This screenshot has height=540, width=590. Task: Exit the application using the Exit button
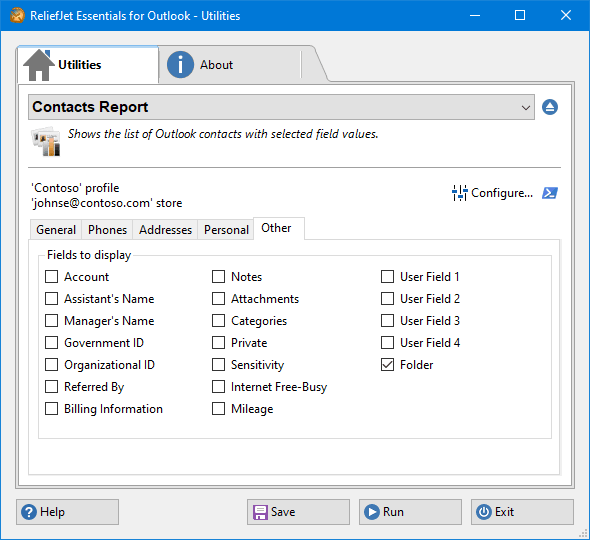click(x=522, y=512)
